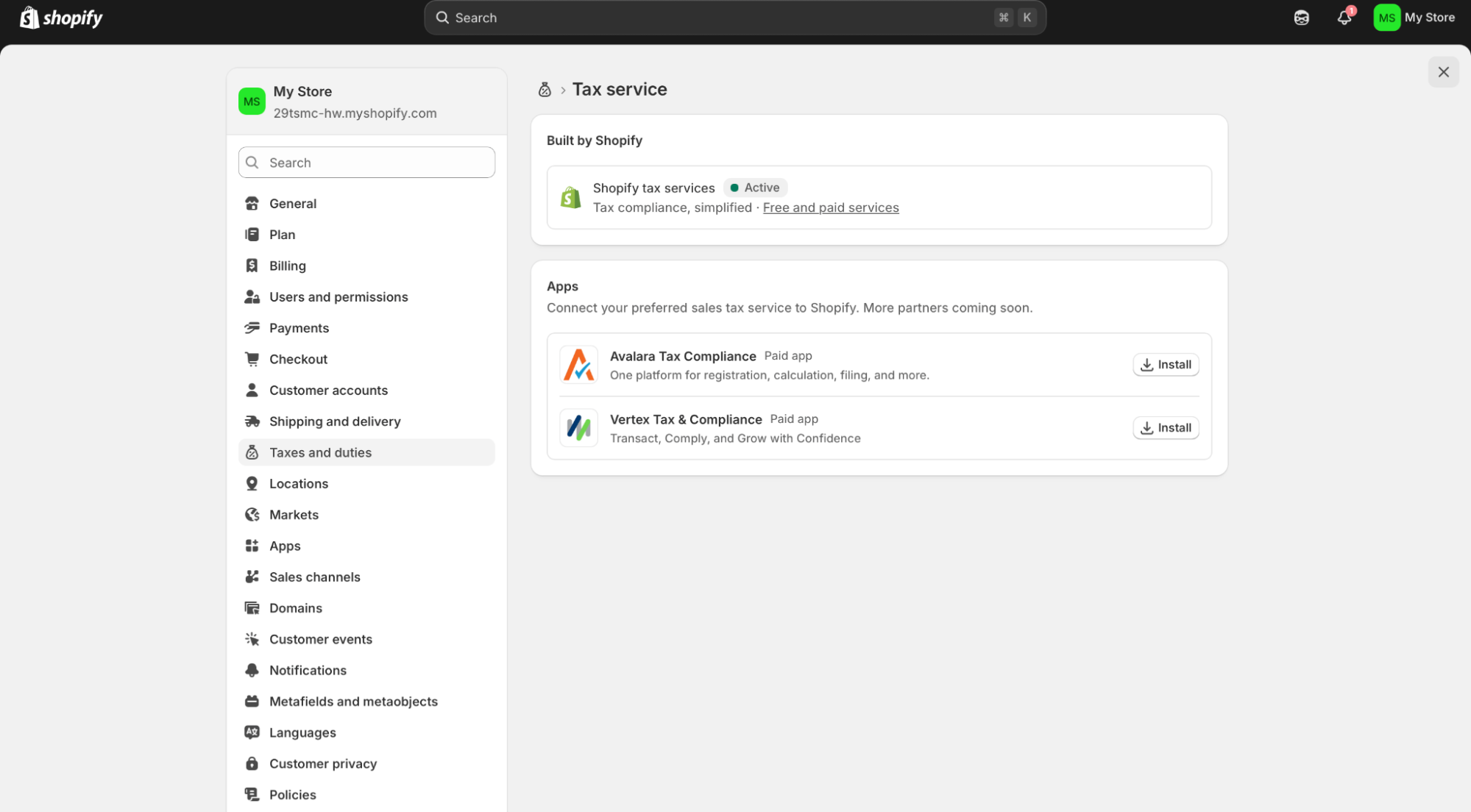Image resolution: width=1471 pixels, height=812 pixels.
Task: Click the Vertex app logo
Action: [x=578, y=428]
